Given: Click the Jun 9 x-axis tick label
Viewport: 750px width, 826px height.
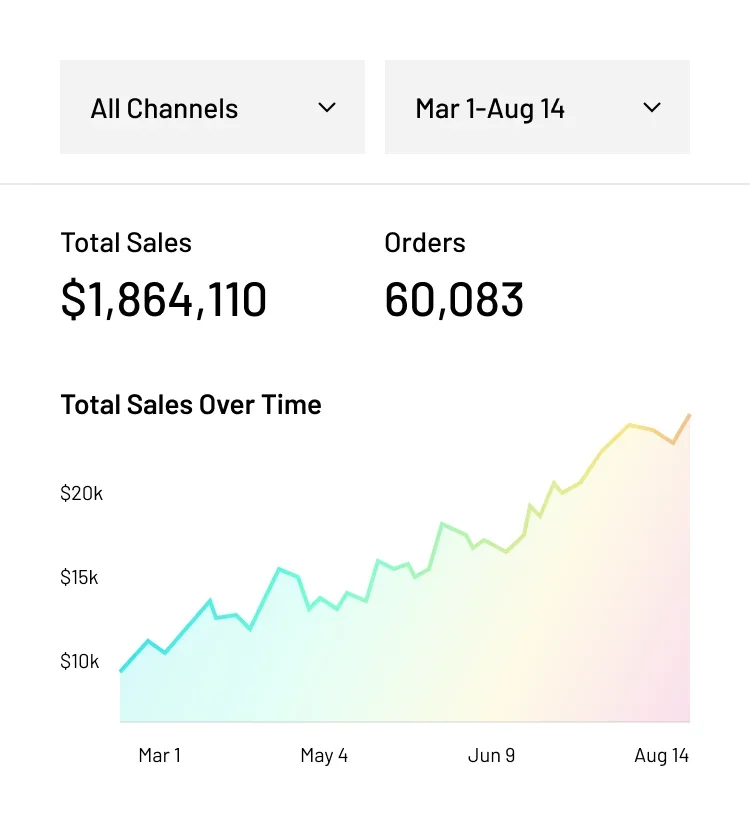Looking at the screenshot, I should [x=491, y=755].
